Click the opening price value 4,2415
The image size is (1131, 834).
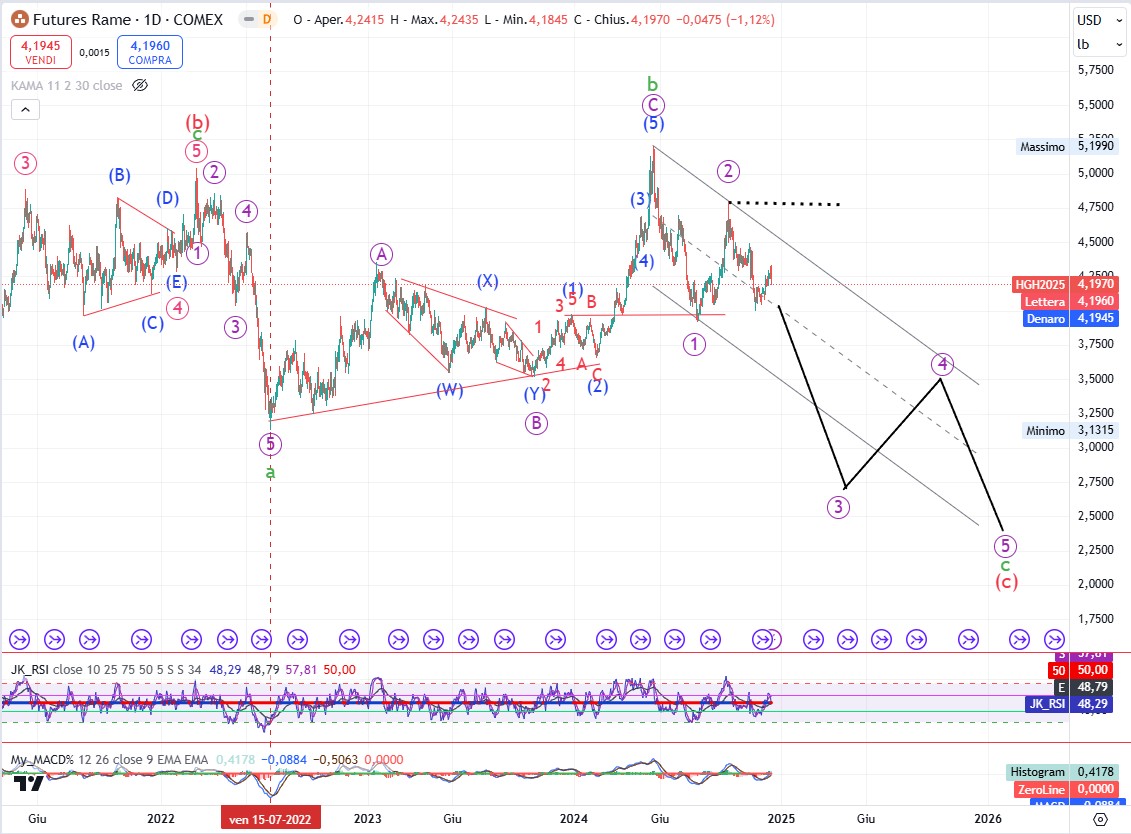coord(364,19)
